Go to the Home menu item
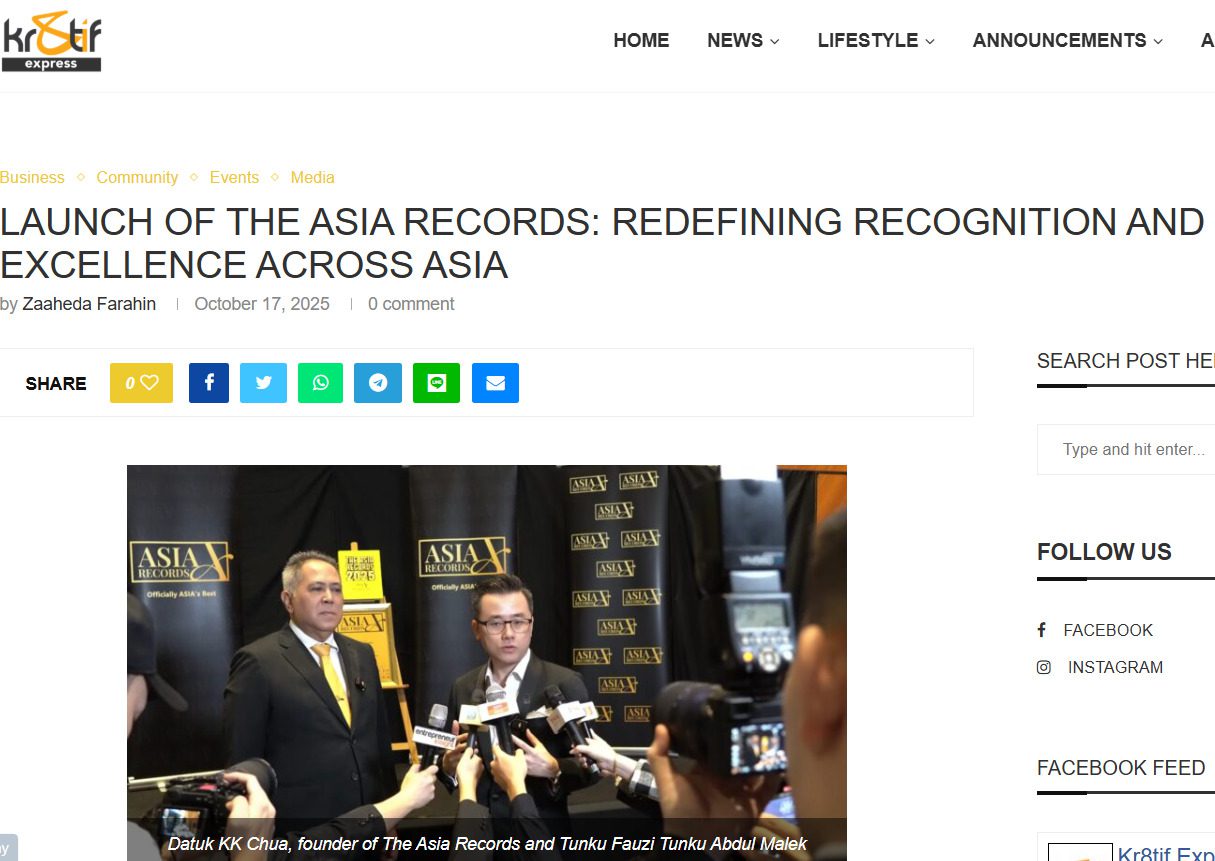The image size is (1215, 861). point(641,41)
